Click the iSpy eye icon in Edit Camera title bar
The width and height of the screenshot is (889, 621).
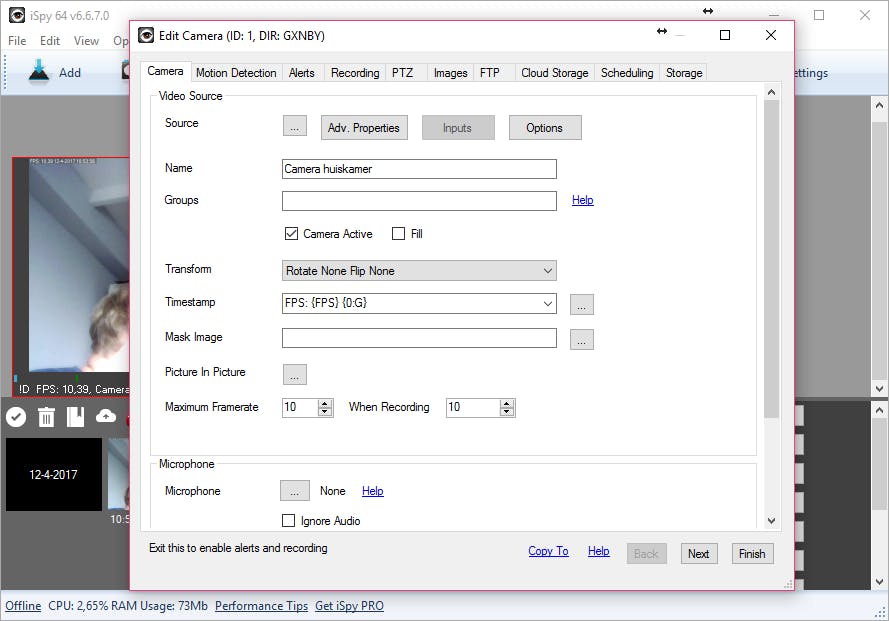tap(146, 35)
